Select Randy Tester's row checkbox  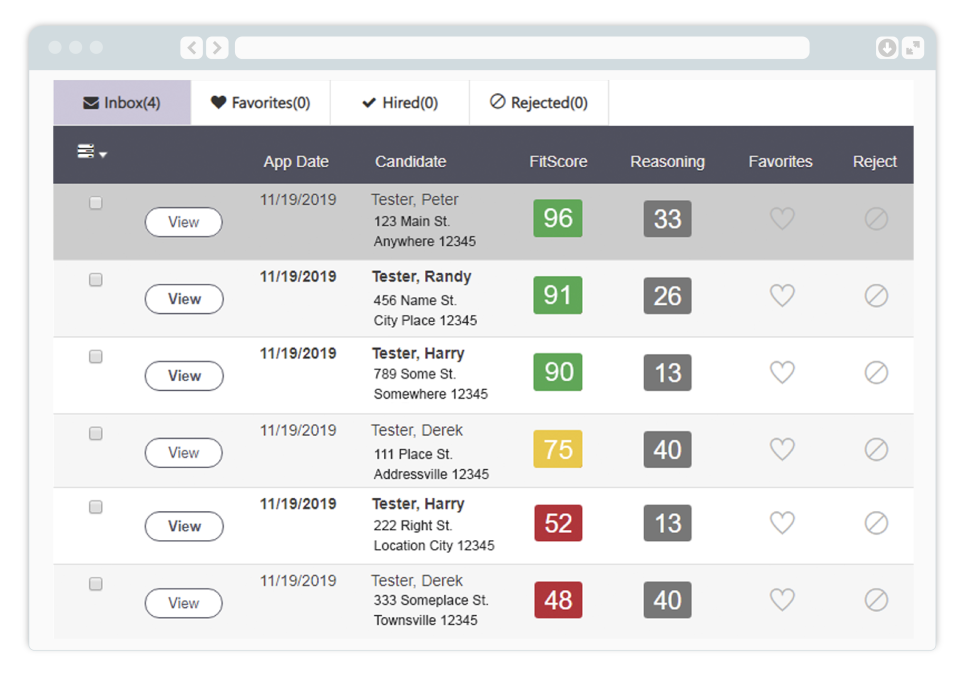[95, 280]
